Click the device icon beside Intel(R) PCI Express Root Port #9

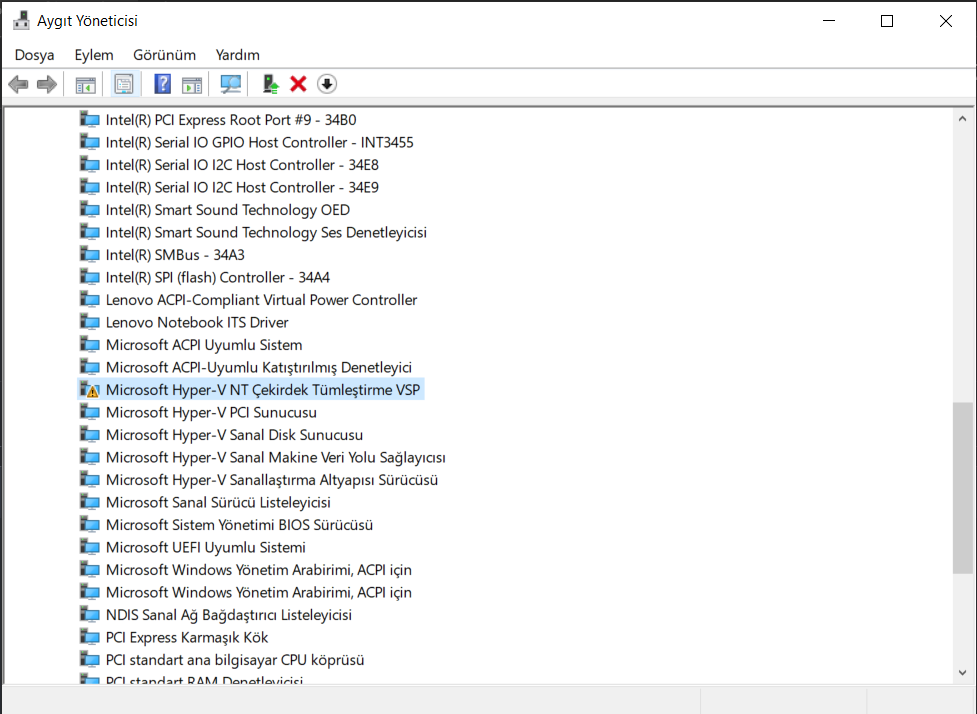pos(90,120)
